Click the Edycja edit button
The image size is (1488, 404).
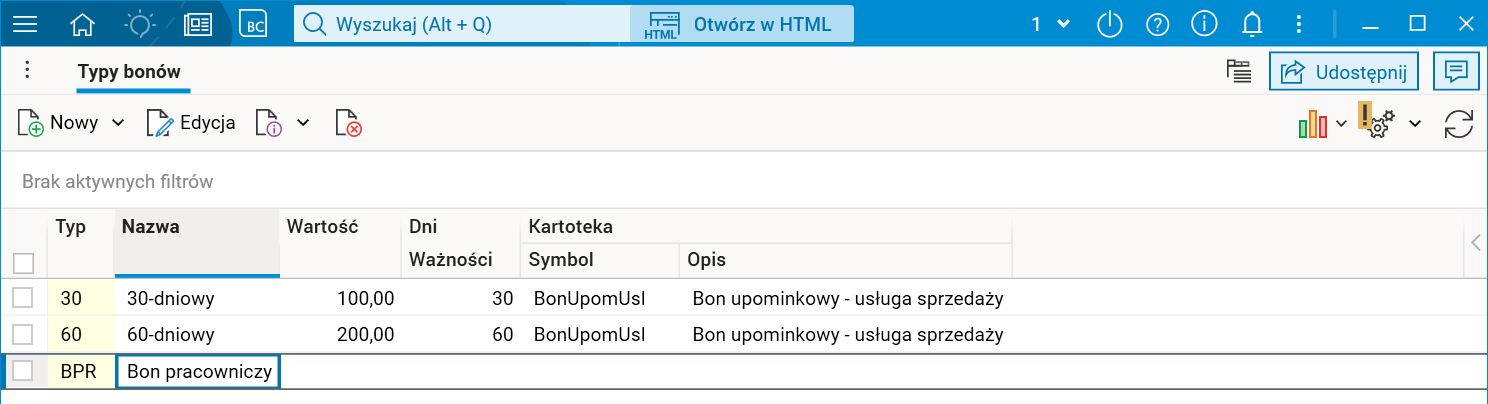[x=191, y=123]
